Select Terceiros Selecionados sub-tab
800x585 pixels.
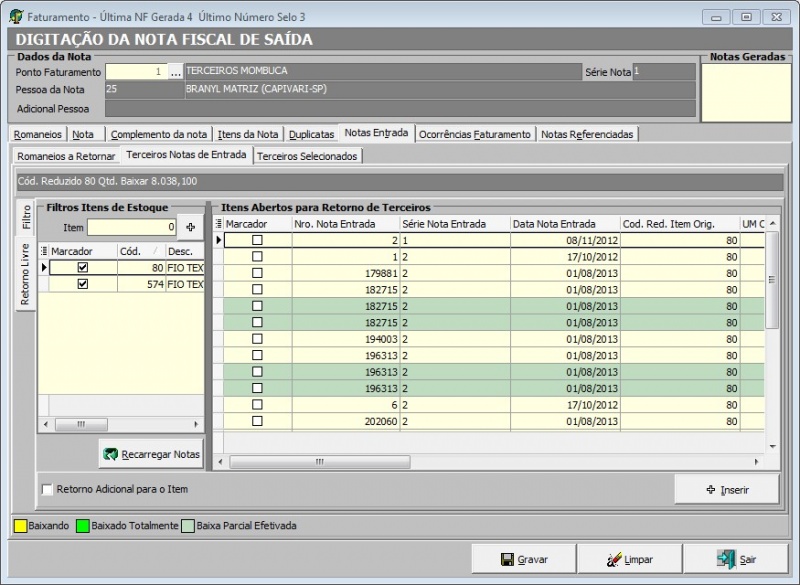coord(306,156)
